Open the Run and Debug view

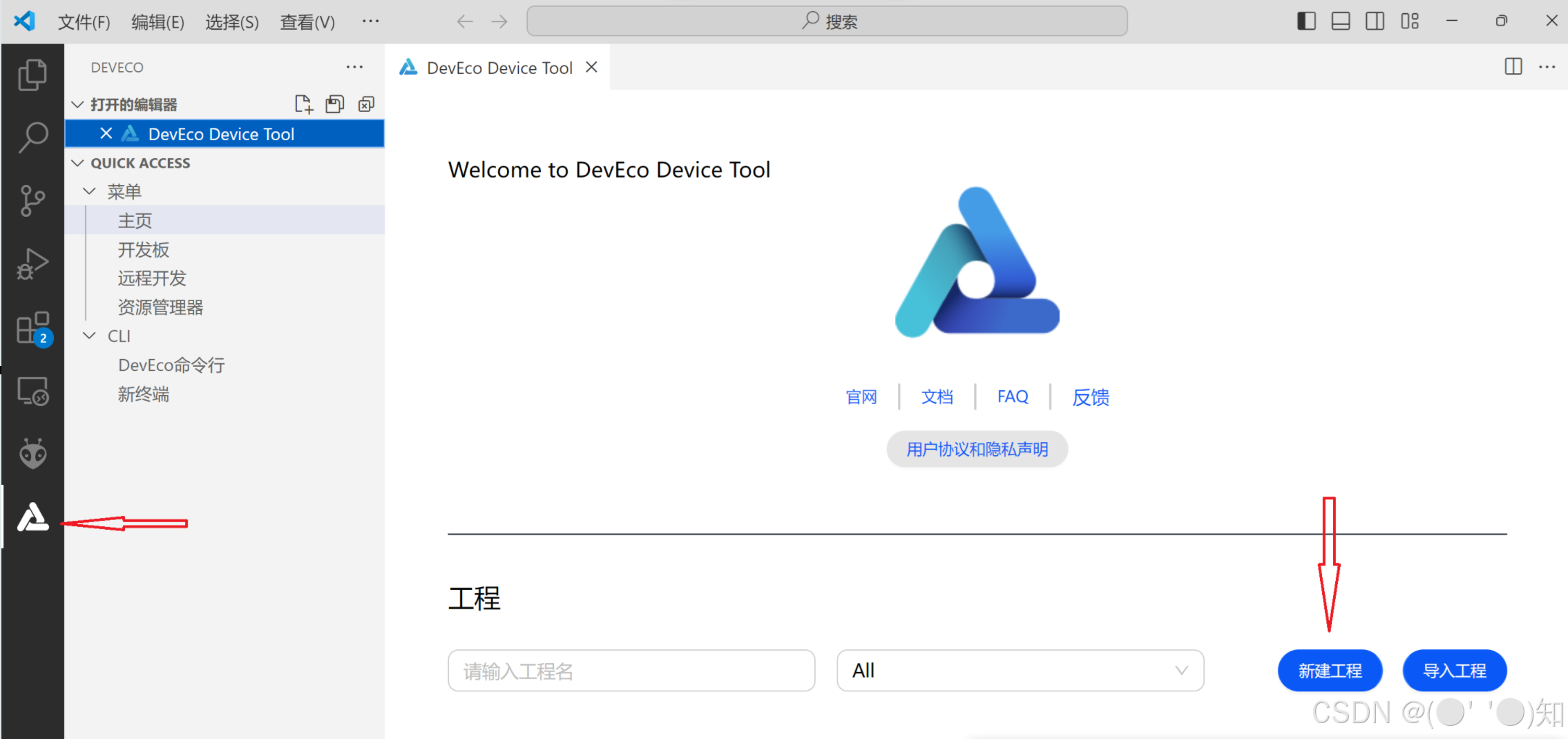click(x=32, y=264)
